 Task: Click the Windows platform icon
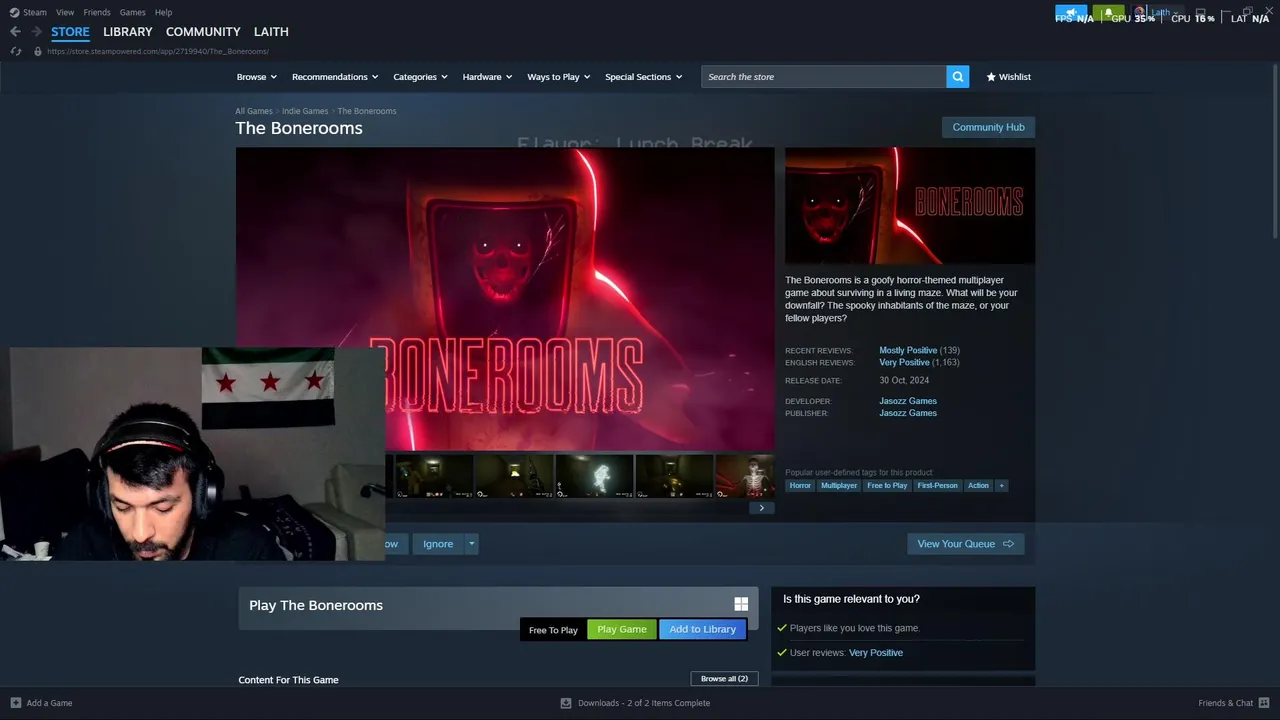pos(741,604)
